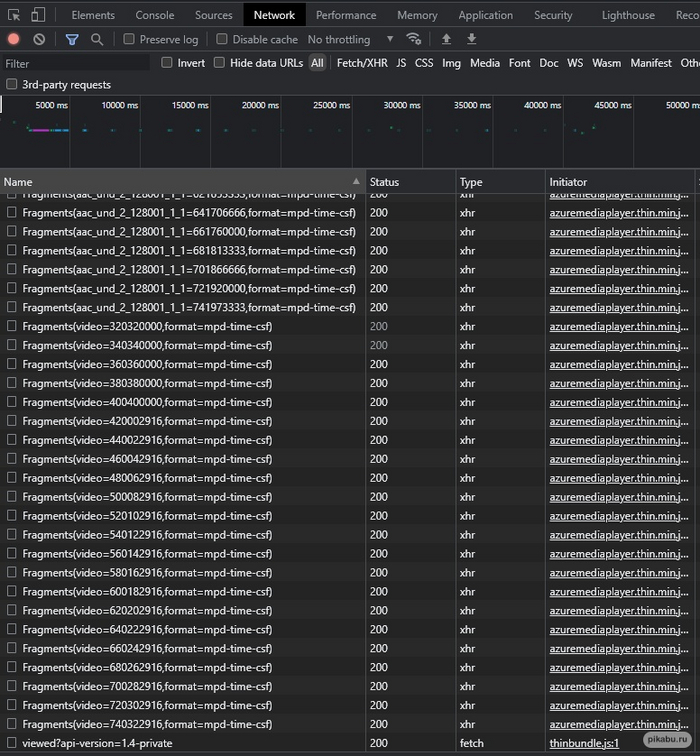The image size is (700, 756).
Task: Enable the Preserve log checkbox
Action: click(x=129, y=39)
